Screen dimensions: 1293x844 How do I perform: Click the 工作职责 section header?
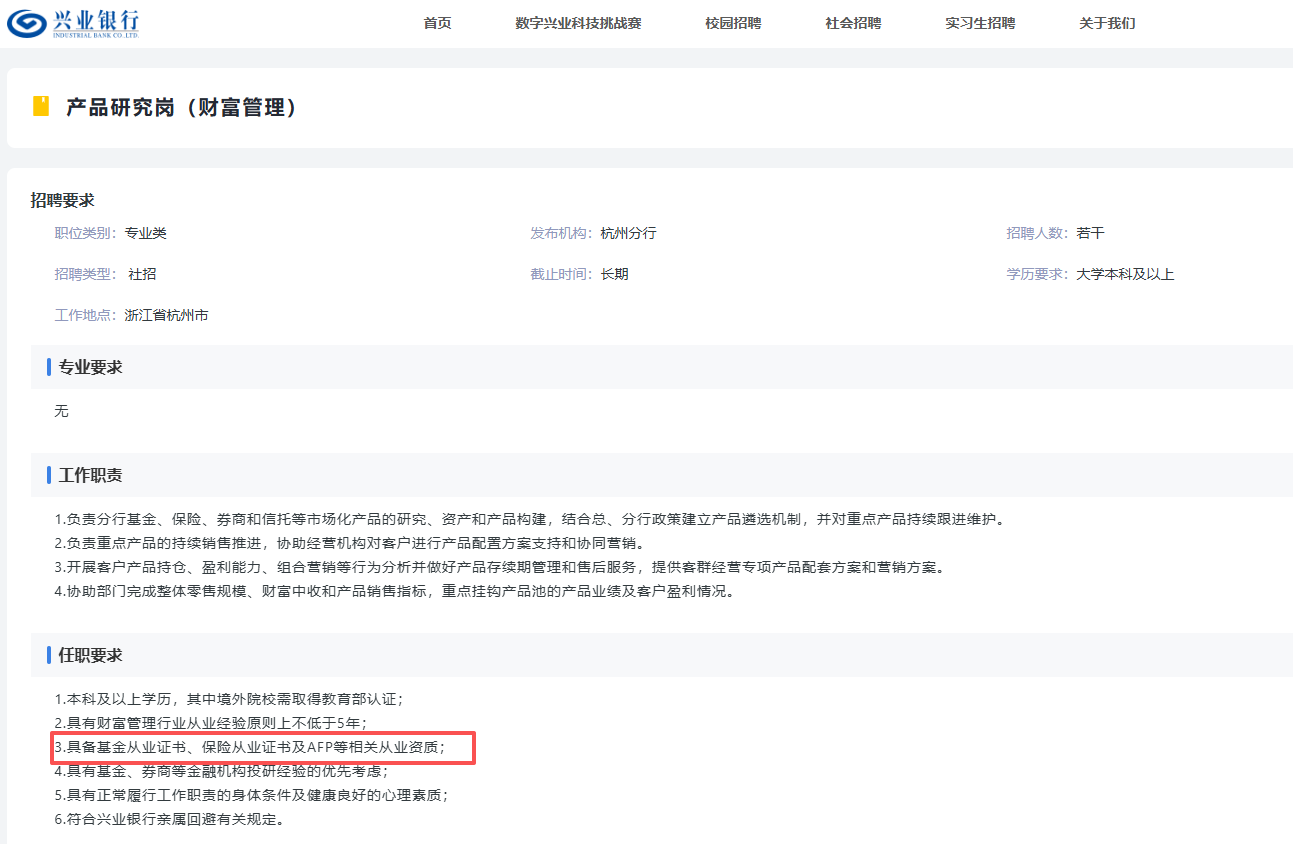pyautogui.click(x=90, y=475)
